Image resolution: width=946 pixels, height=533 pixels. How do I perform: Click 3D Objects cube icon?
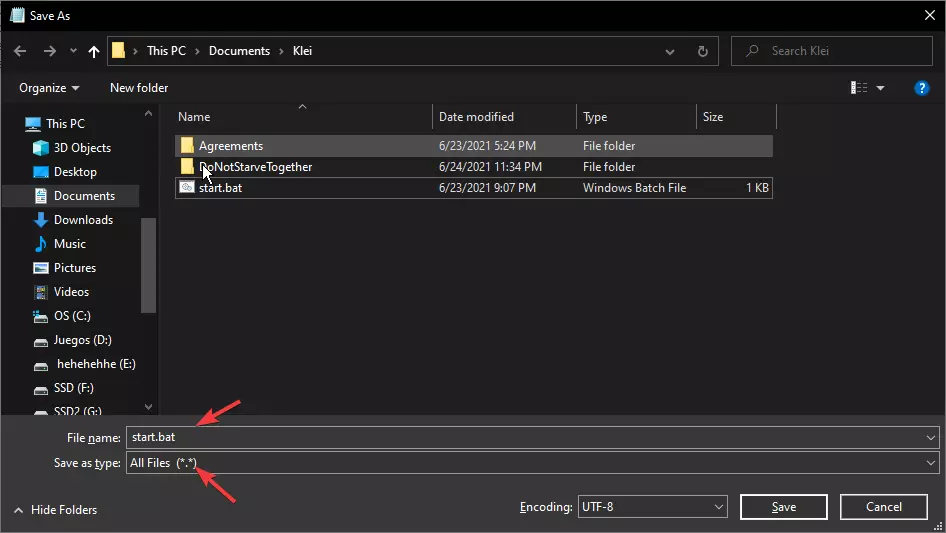click(40, 148)
